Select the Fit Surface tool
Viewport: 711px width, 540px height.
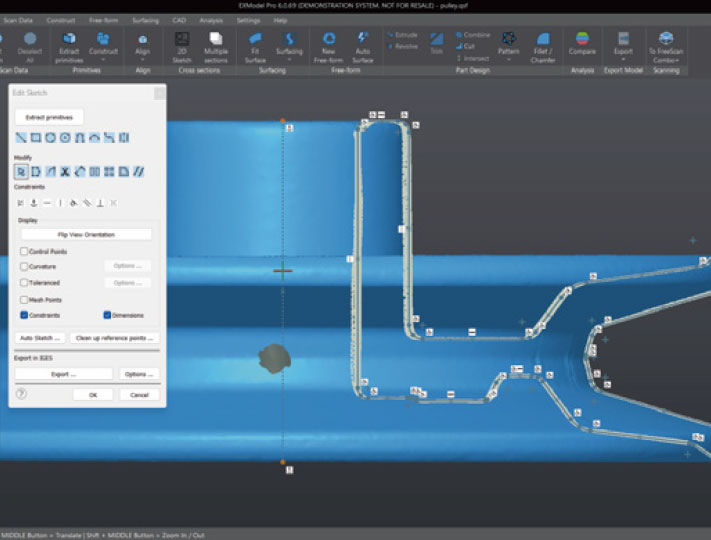click(254, 43)
